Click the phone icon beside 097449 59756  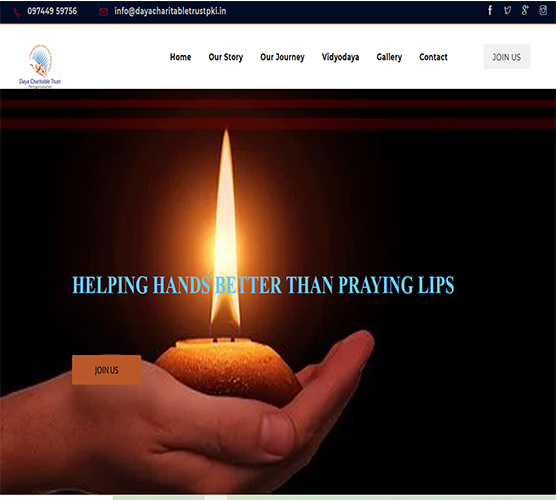pyautogui.click(x=17, y=12)
